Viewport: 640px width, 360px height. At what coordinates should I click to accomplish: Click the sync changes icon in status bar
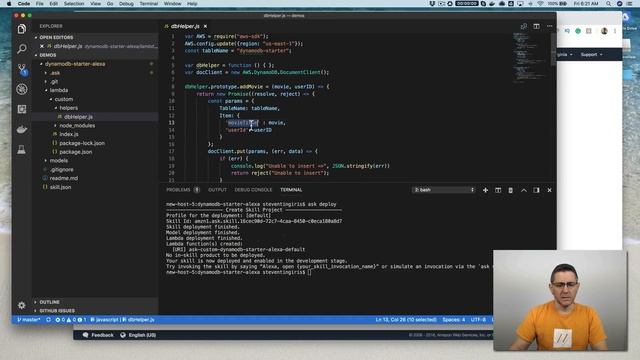pos(48,320)
